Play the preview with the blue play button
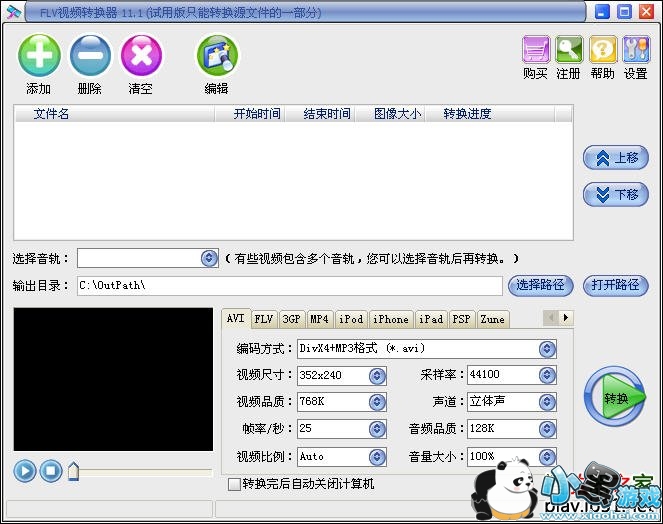663x524 pixels. pos(25,471)
